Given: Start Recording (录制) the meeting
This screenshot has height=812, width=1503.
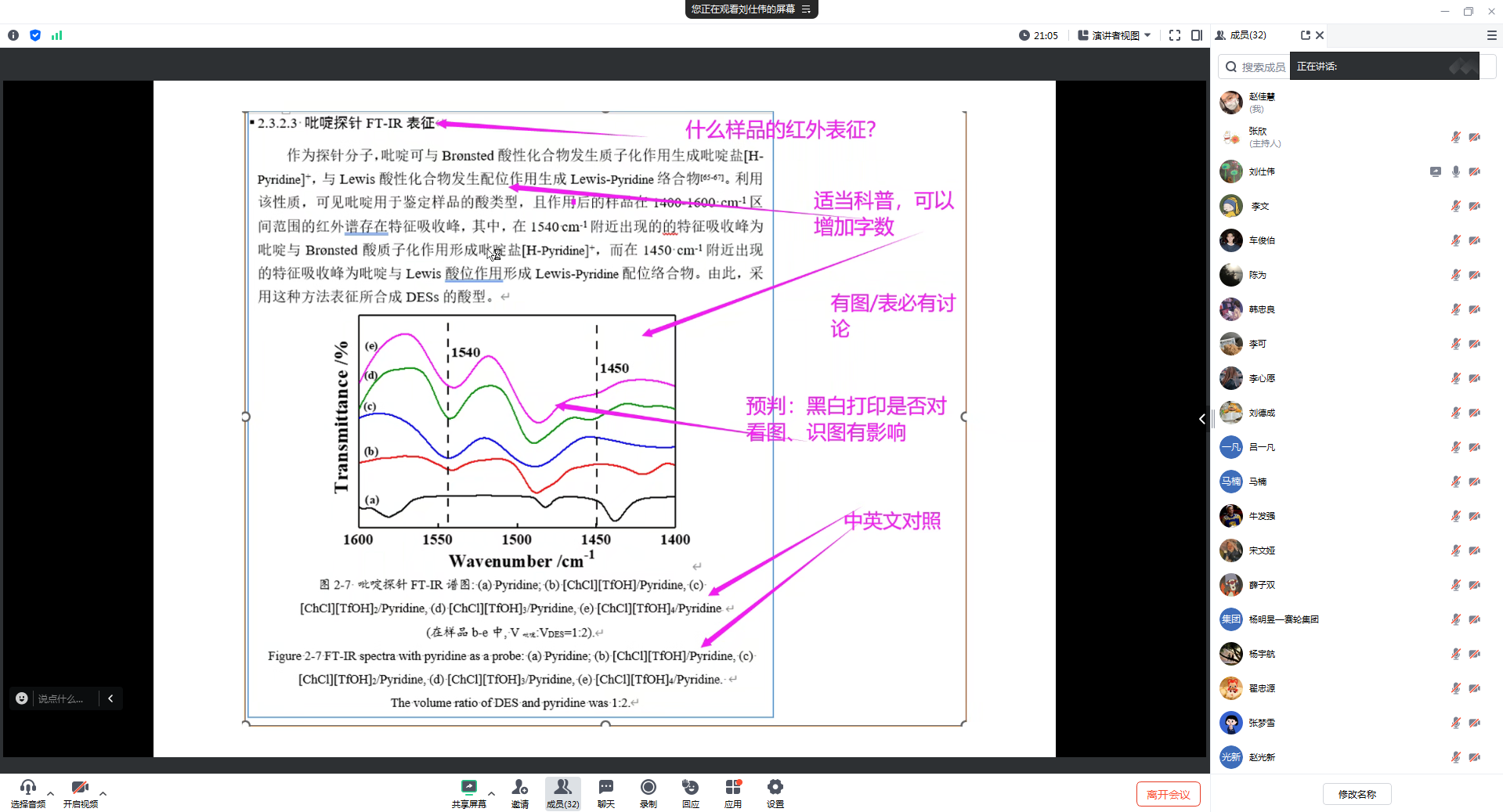Looking at the screenshot, I should 648,792.
